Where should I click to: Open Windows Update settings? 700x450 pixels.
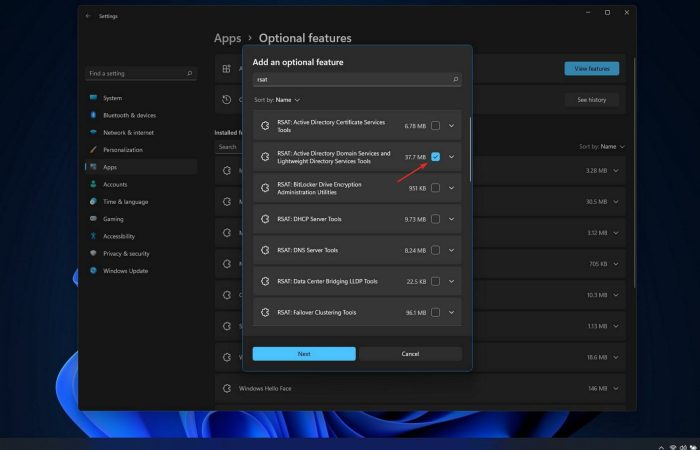pos(141,271)
